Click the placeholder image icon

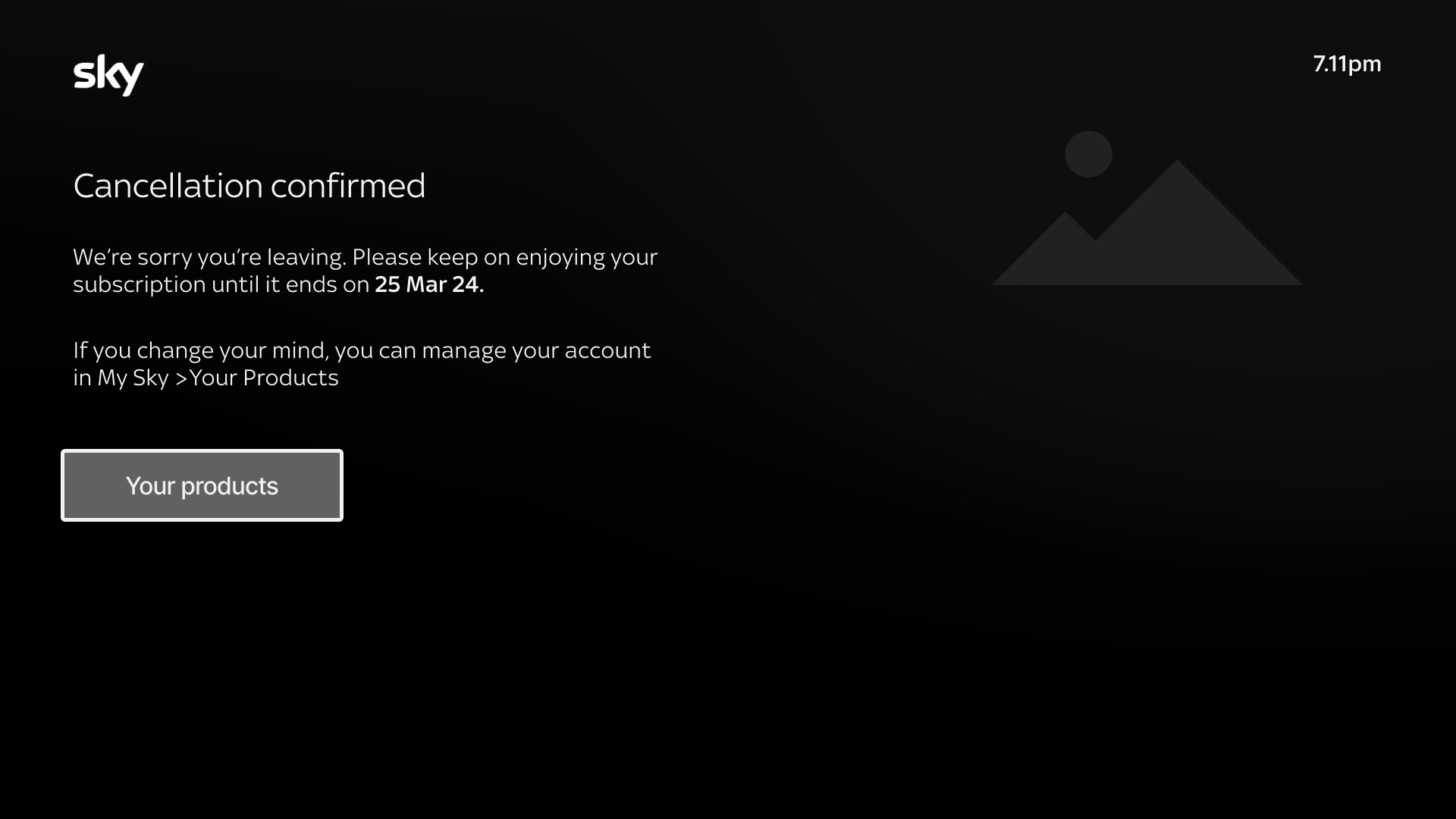pyautogui.click(x=1147, y=208)
